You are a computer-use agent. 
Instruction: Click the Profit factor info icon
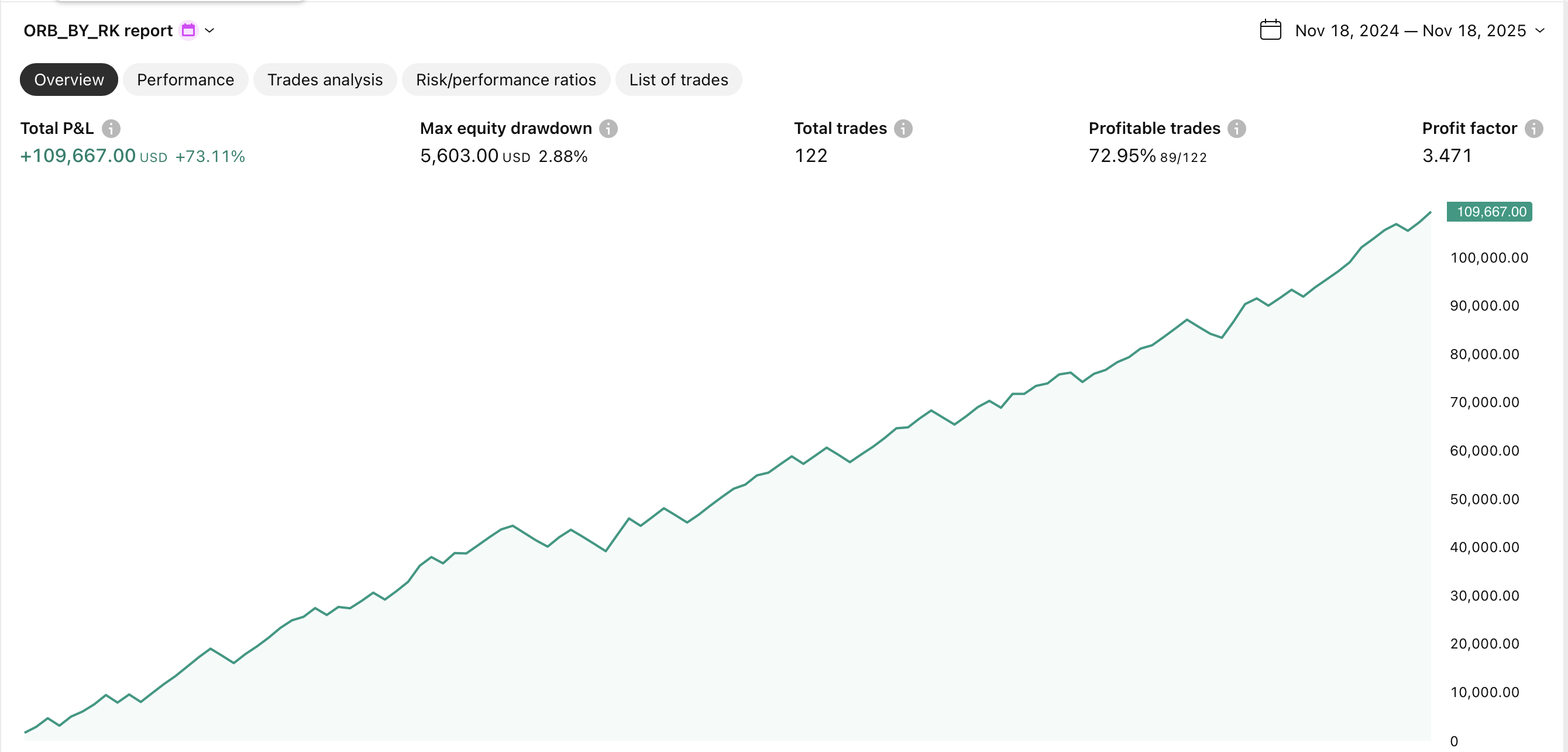pyautogui.click(x=1534, y=129)
